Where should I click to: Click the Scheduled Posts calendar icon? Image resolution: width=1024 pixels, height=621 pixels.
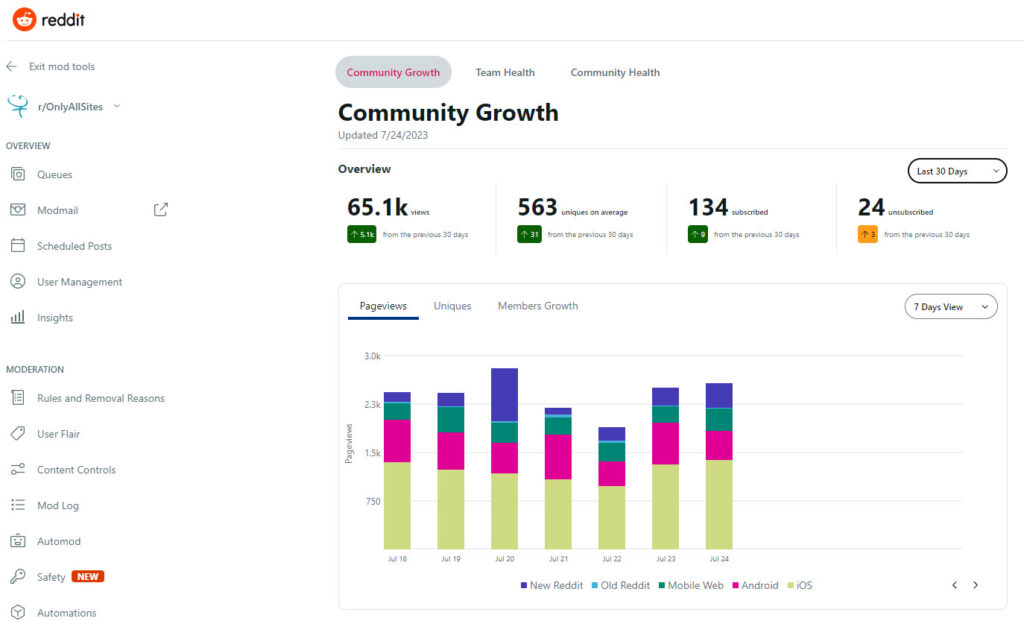[x=17, y=246]
